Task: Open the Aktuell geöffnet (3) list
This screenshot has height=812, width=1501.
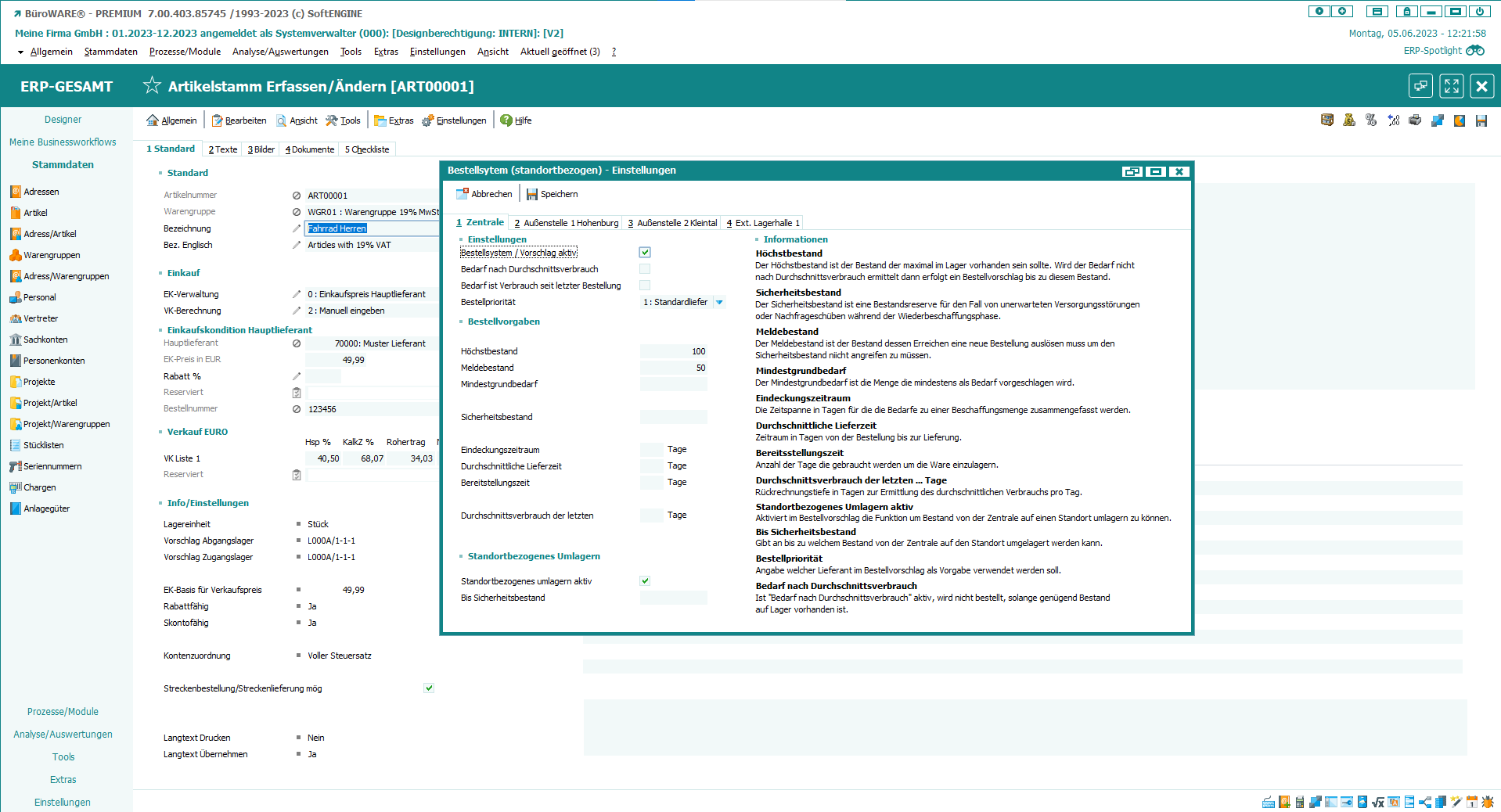Action: (x=560, y=52)
